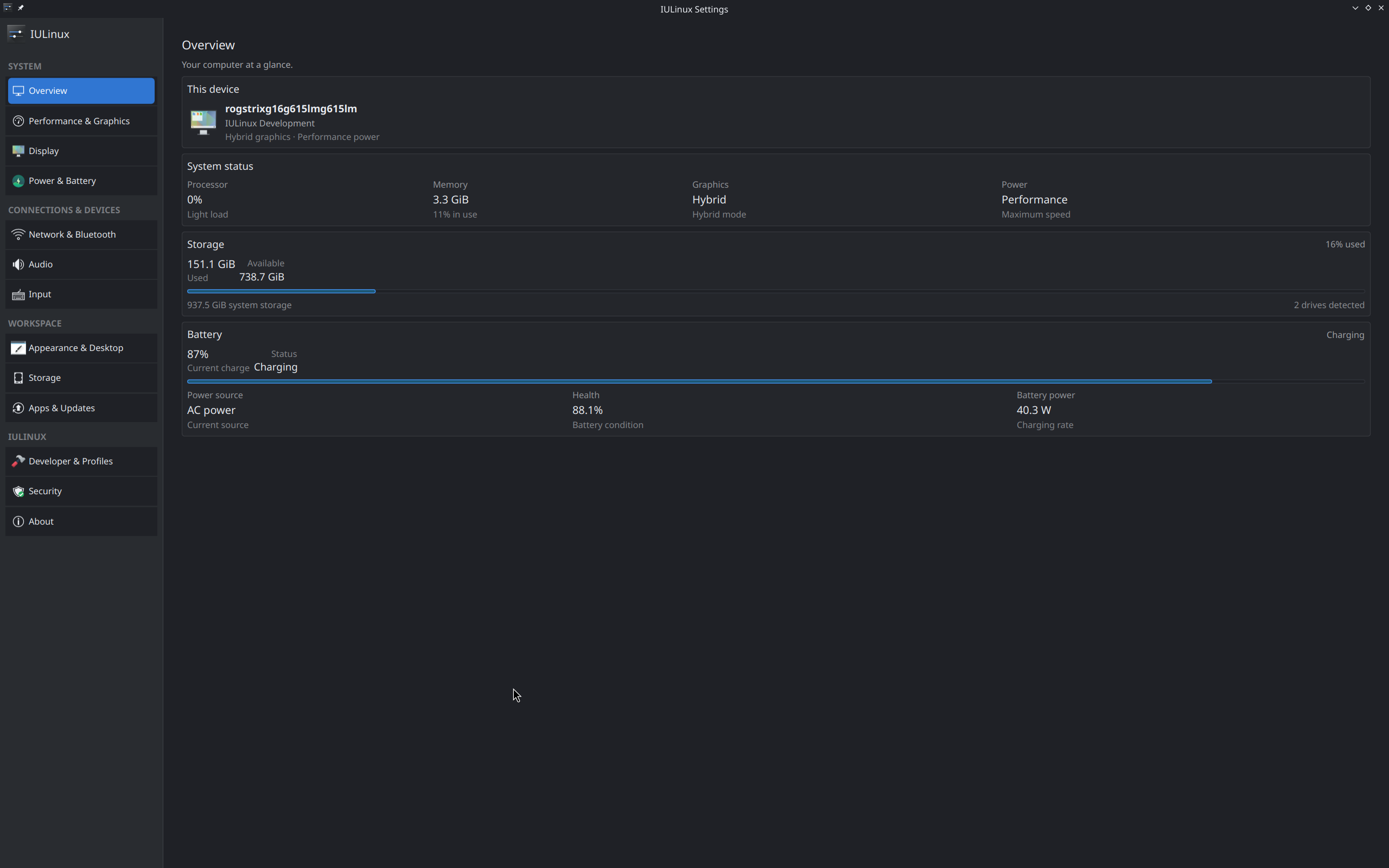
Task: Open Network & Bluetooth settings
Action: tap(81, 234)
